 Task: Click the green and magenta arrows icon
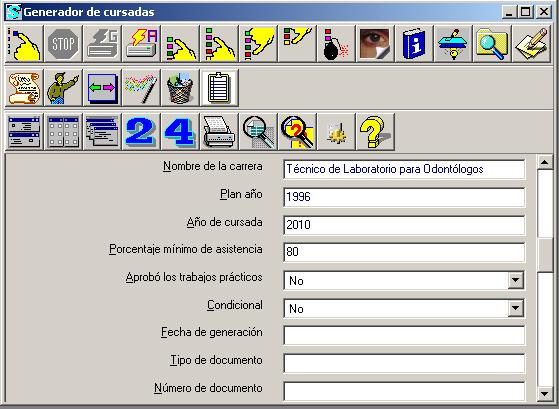point(102,88)
